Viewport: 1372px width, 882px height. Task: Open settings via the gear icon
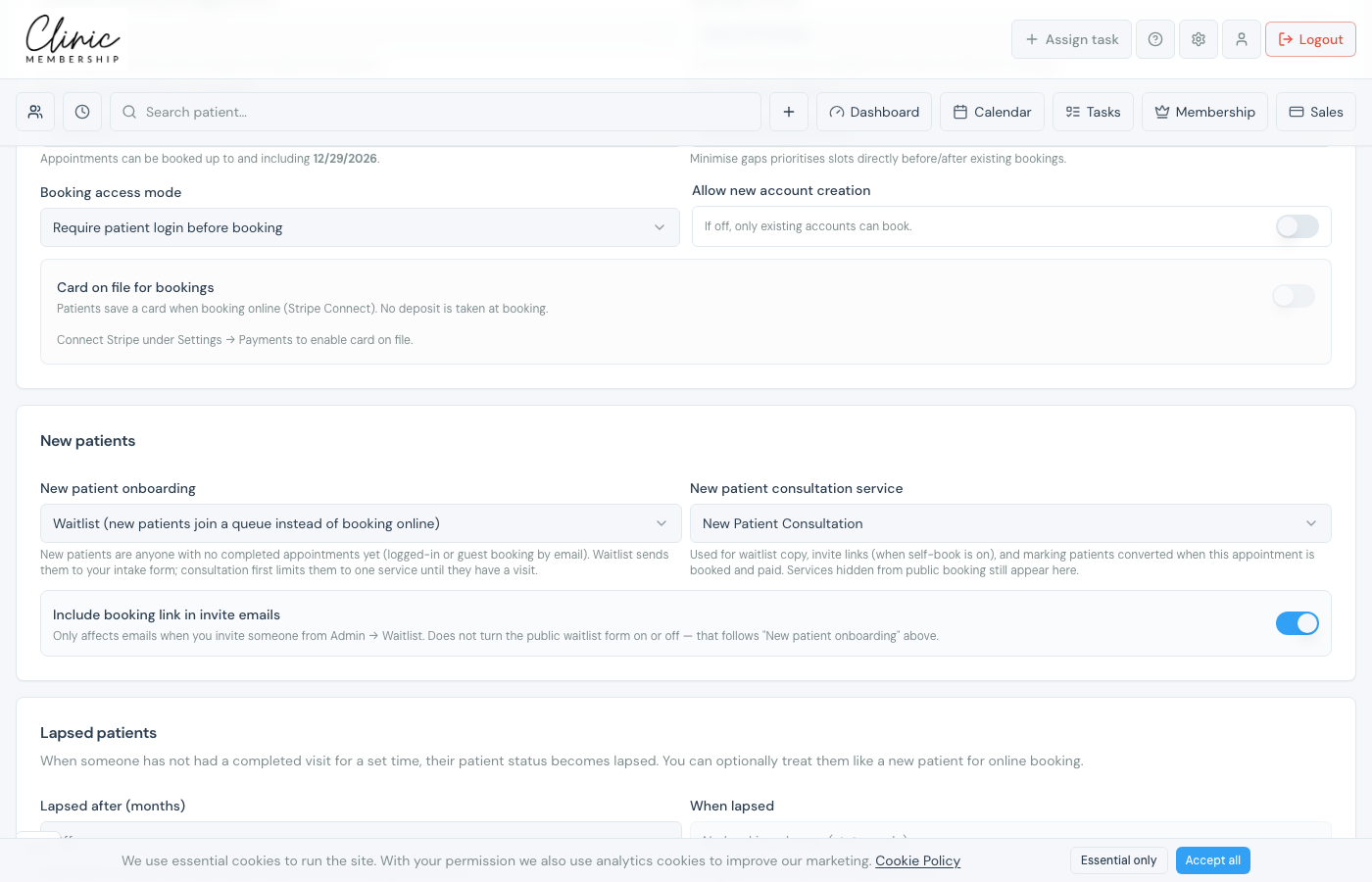[1199, 39]
